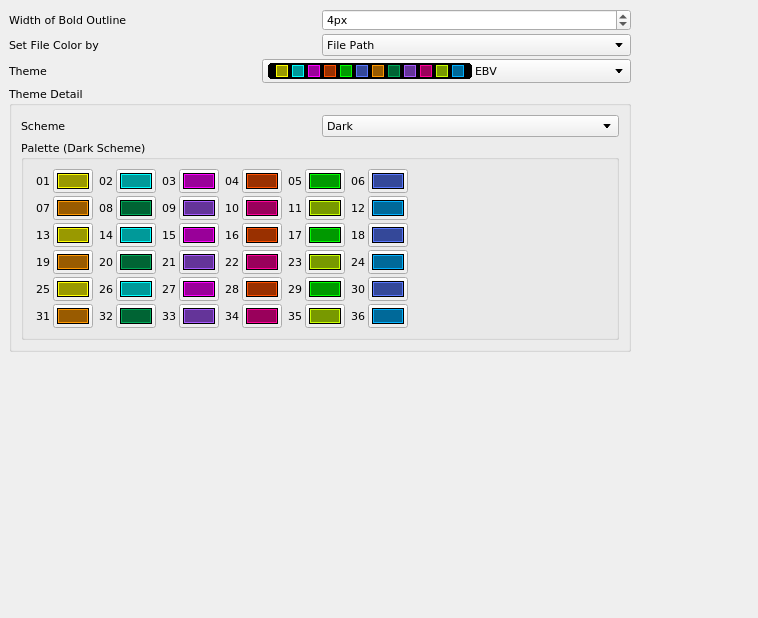The height and width of the screenshot is (618, 758).
Task: Click palette color swatch 08
Action: tap(136, 208)
